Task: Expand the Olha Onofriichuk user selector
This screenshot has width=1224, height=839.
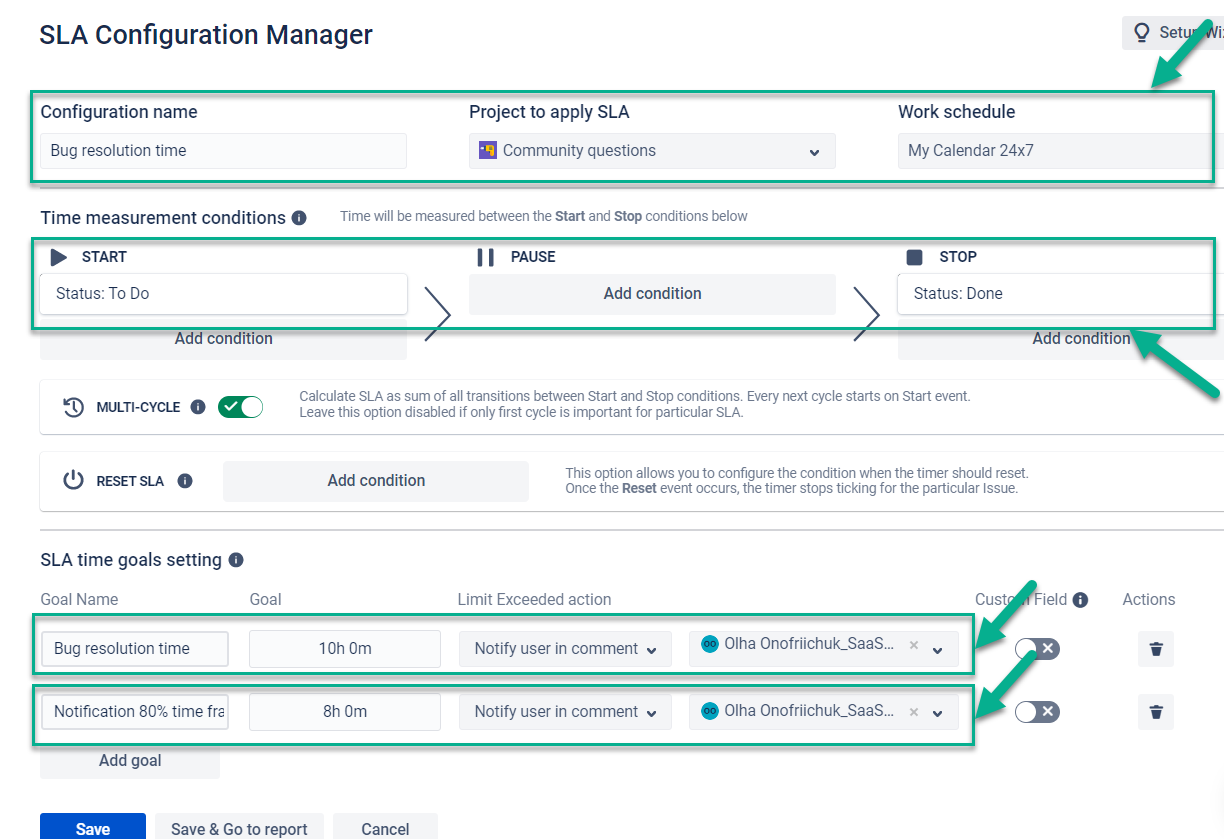Action: pos(937,648)
